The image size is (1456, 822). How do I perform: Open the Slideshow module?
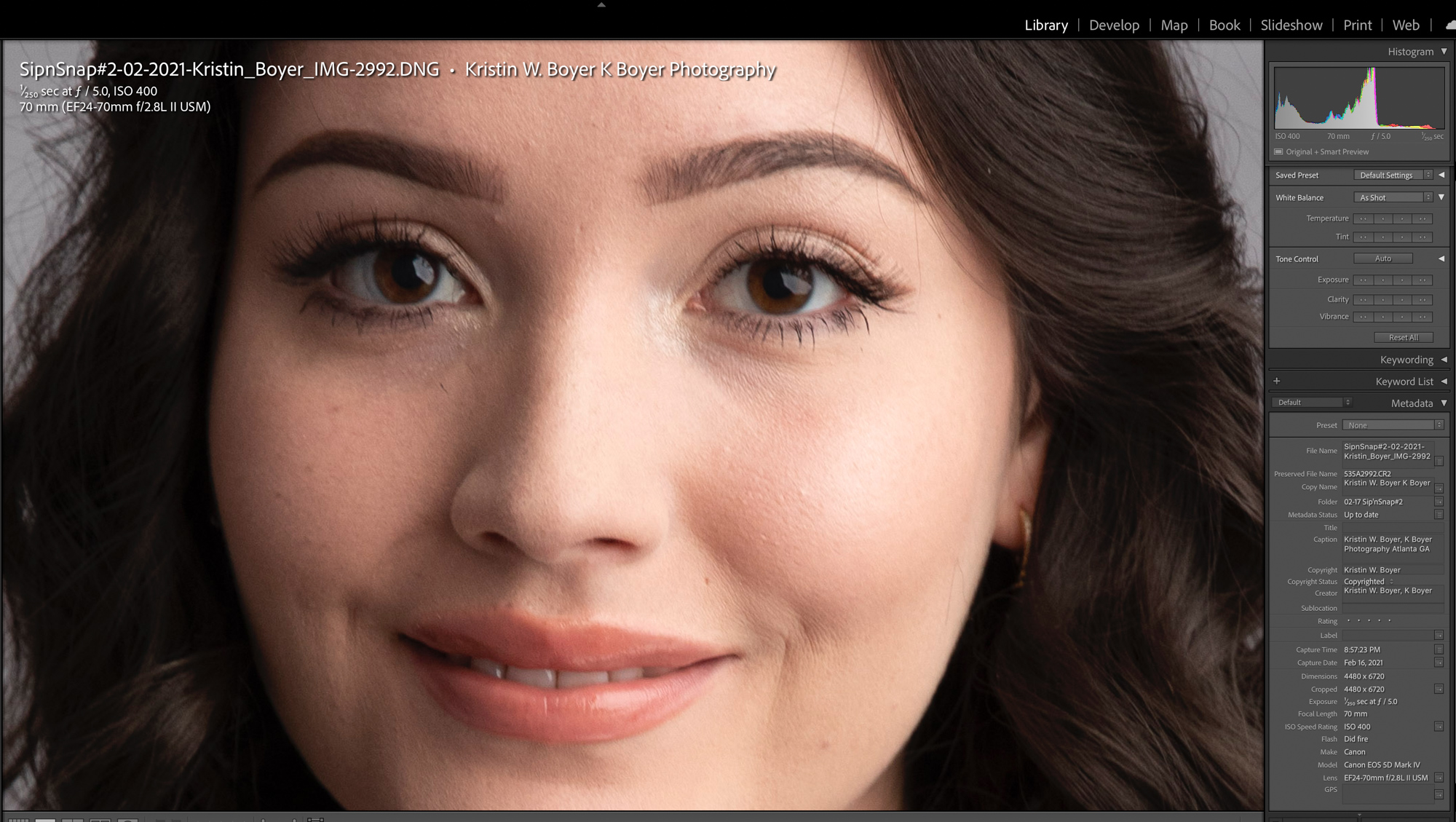(1291, 25)
